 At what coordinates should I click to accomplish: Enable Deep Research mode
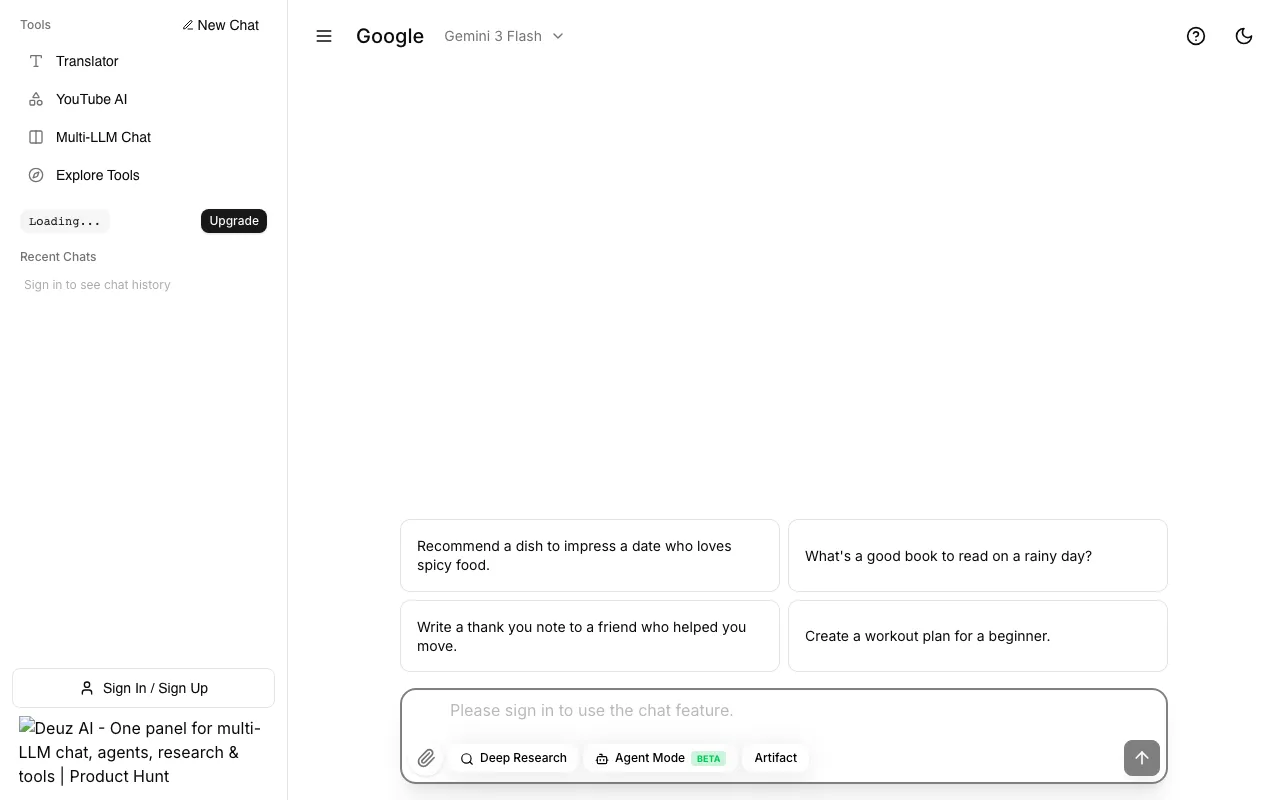point(513,758)
